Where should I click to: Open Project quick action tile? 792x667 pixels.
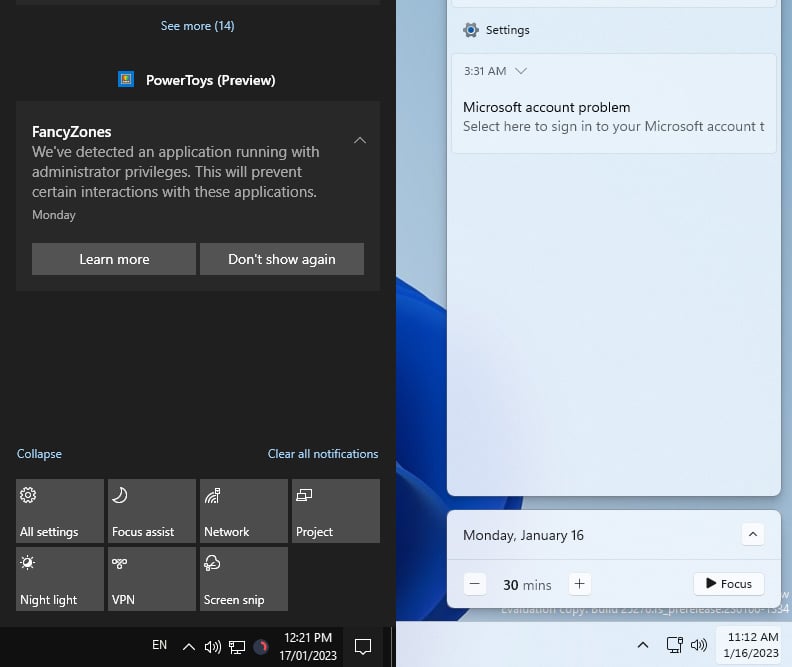pos(335,510)
